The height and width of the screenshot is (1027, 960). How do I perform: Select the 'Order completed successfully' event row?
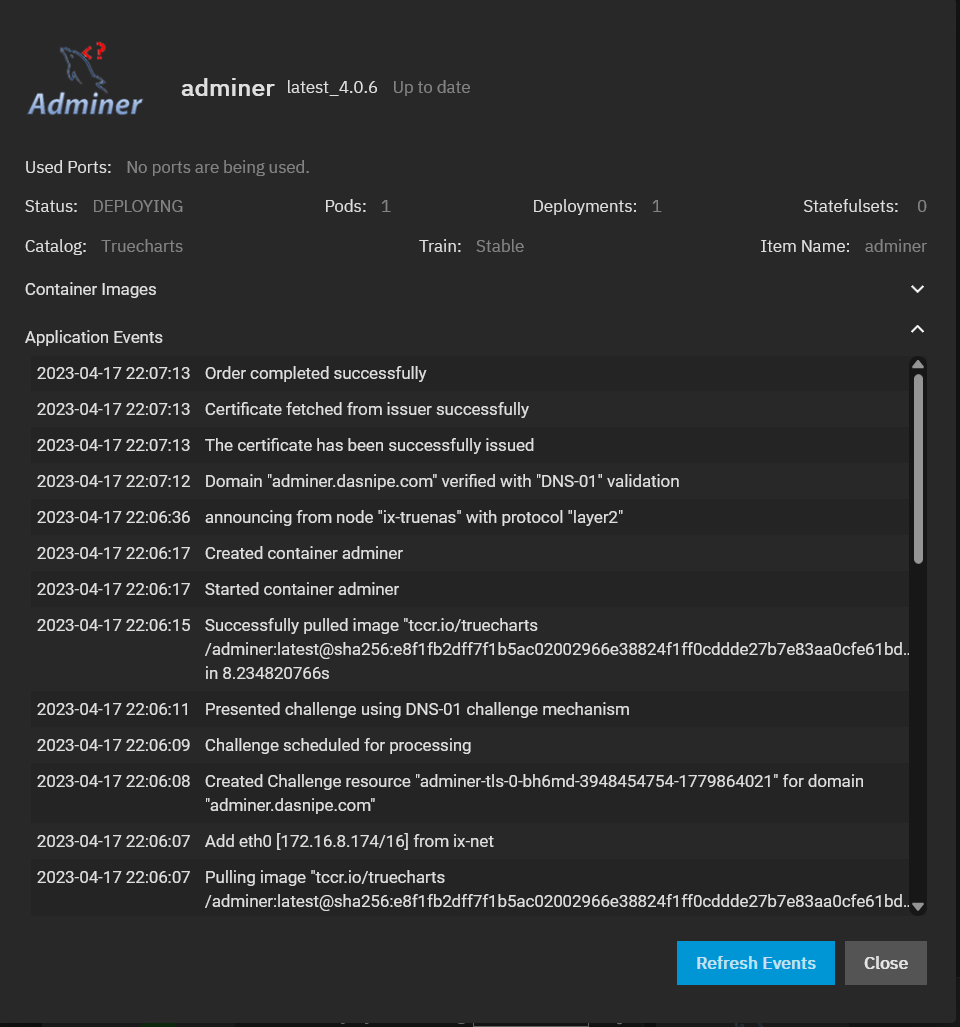[315, 373]
